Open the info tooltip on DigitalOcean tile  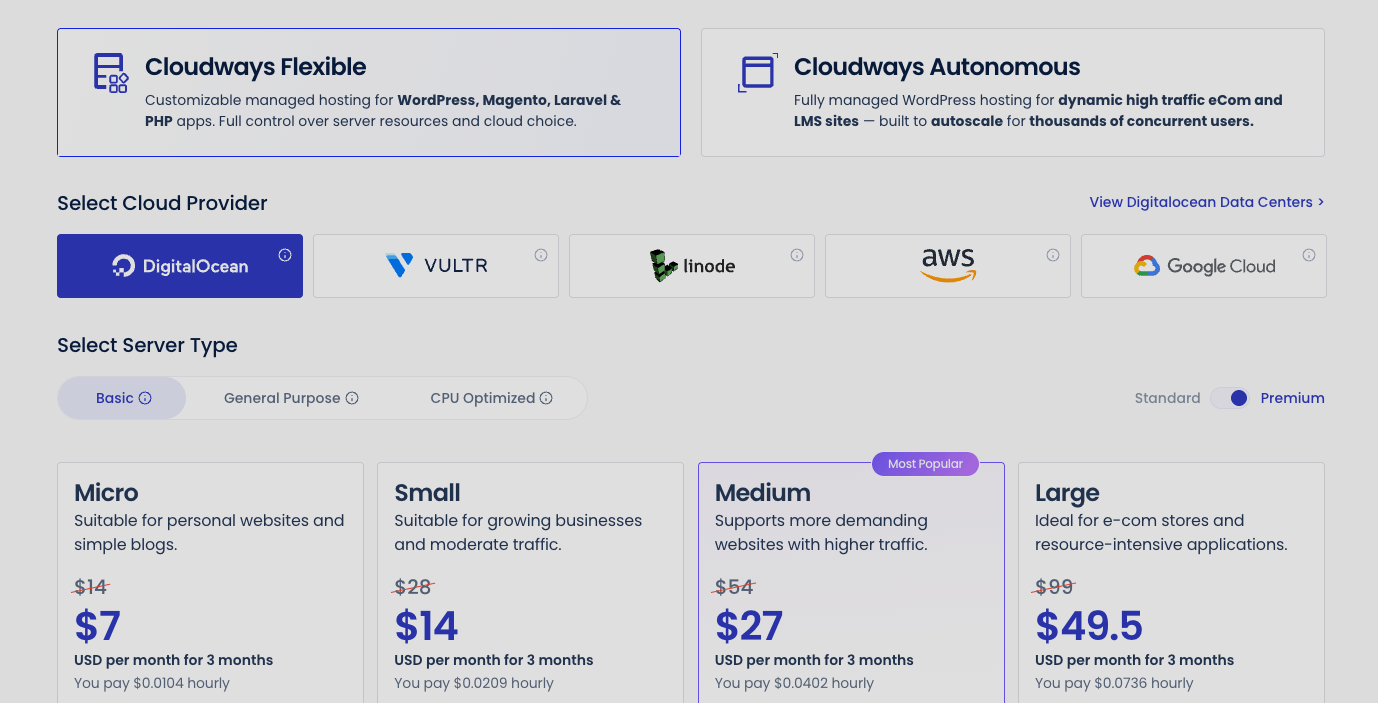pos(285,254)
